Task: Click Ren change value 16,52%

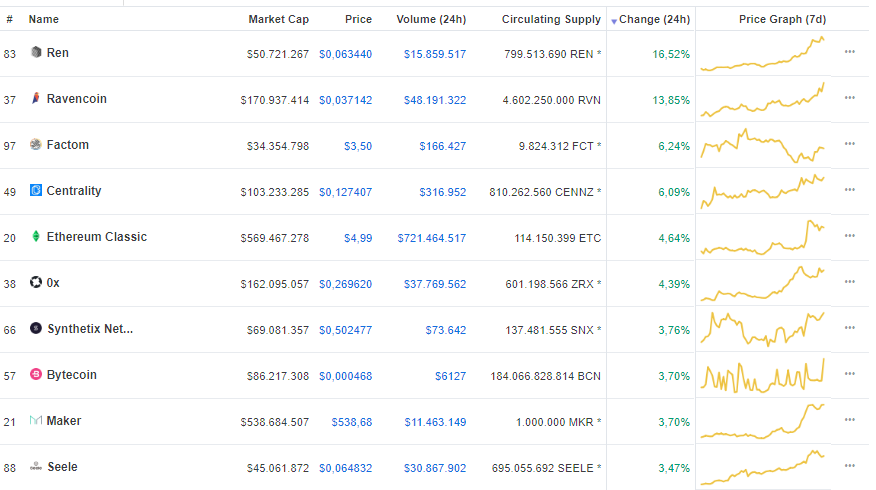Action: (x=671, y=54)
